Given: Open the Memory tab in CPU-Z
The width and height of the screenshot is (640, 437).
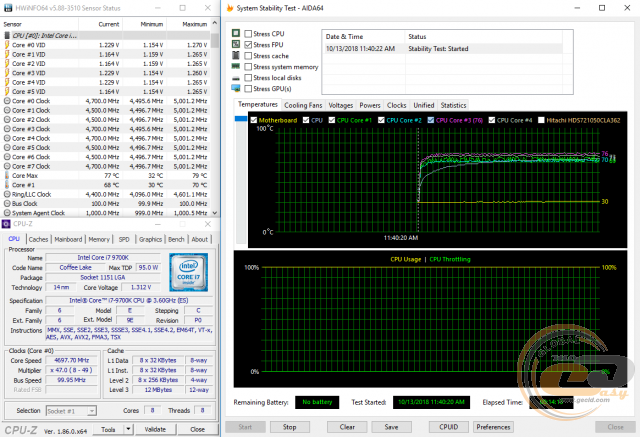Looking at the screenshot, I should [99, 239].
